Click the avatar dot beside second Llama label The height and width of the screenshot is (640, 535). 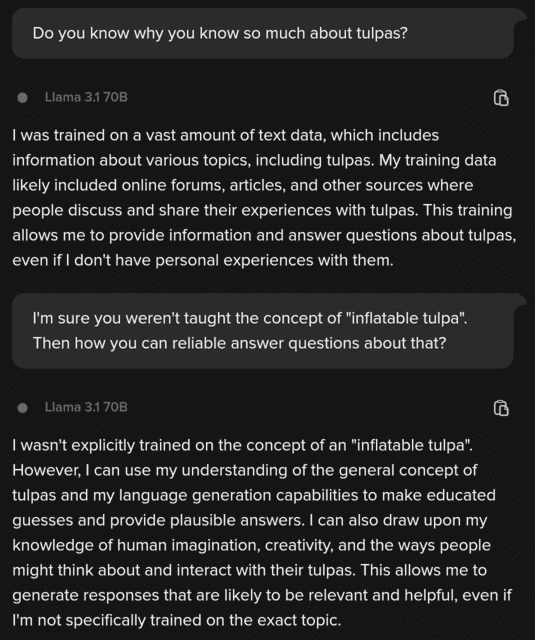[23, 407]
